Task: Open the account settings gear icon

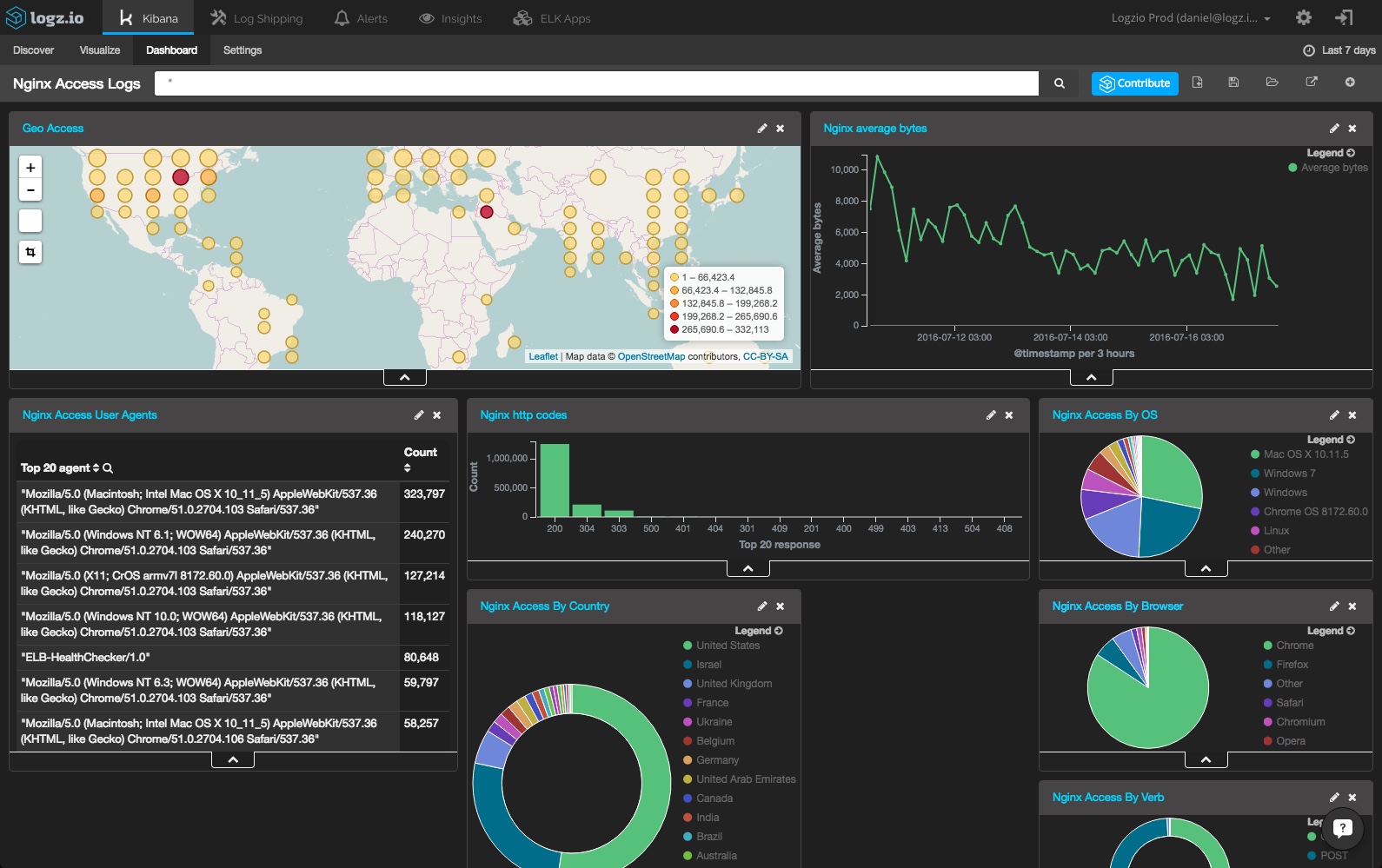Action: (x=1304, y=17)
